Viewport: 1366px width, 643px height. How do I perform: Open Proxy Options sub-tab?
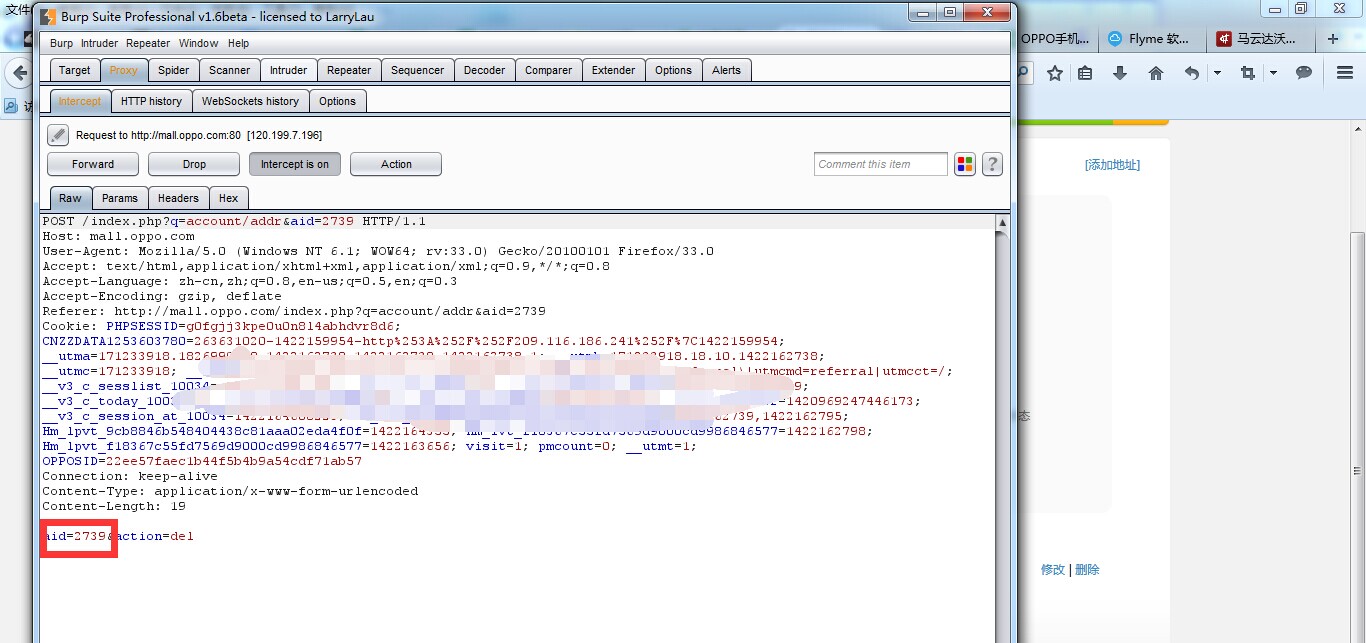(x=337, y=101)
